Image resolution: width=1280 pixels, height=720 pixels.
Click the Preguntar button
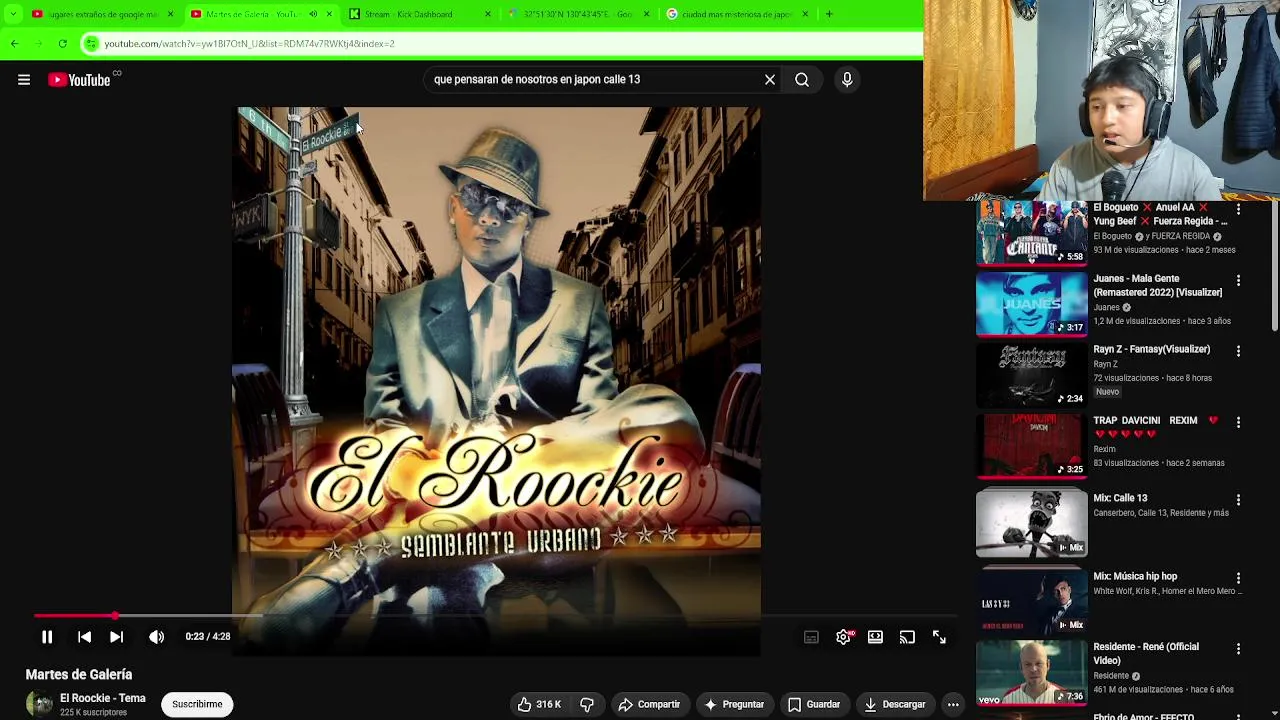[x=734, y=704]
